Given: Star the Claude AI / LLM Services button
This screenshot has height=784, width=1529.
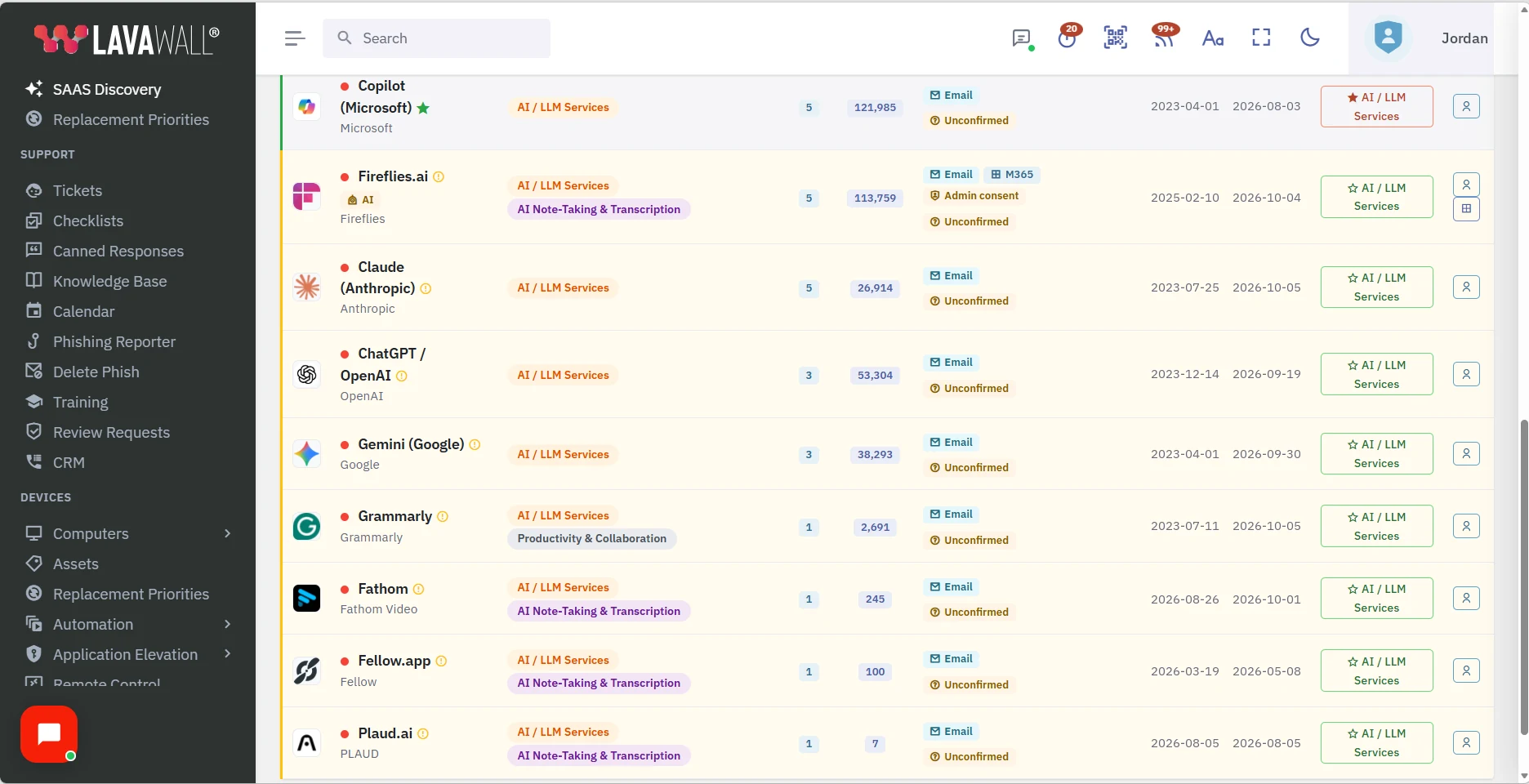Looking at the screenshot, I should [x=1376, y=287].
